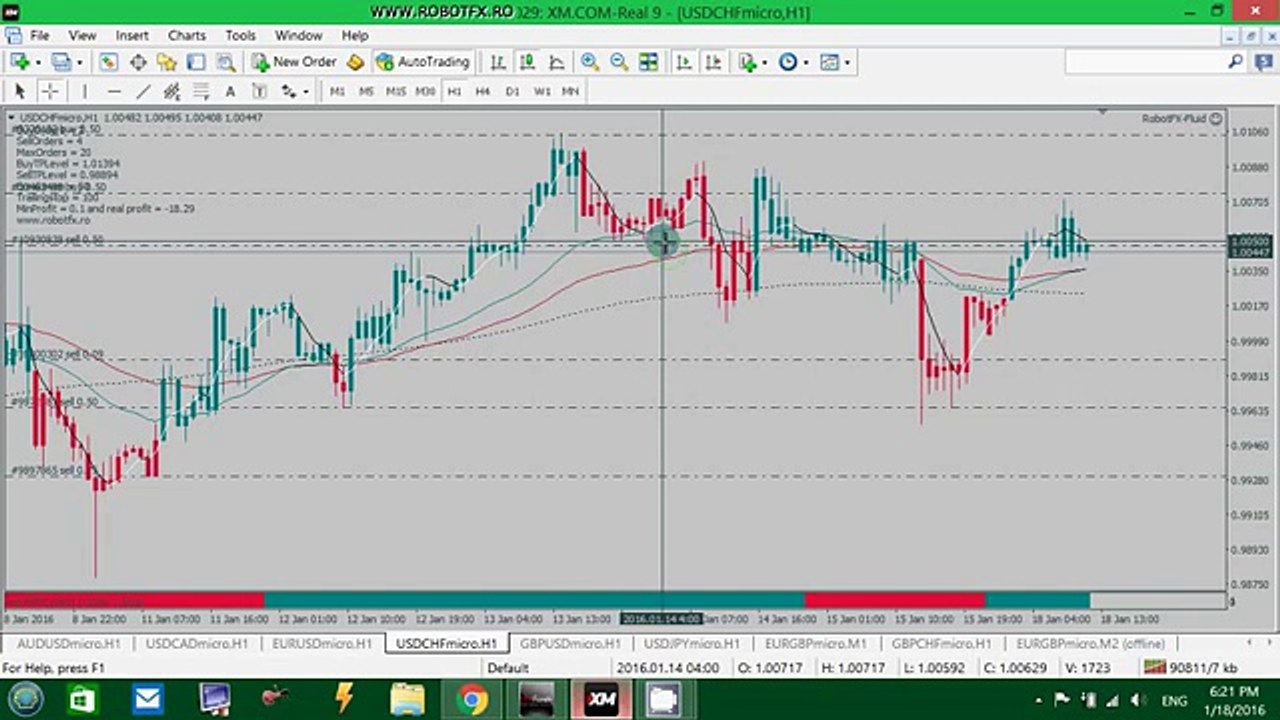Switch timeframe to H4

click(483, 91)
